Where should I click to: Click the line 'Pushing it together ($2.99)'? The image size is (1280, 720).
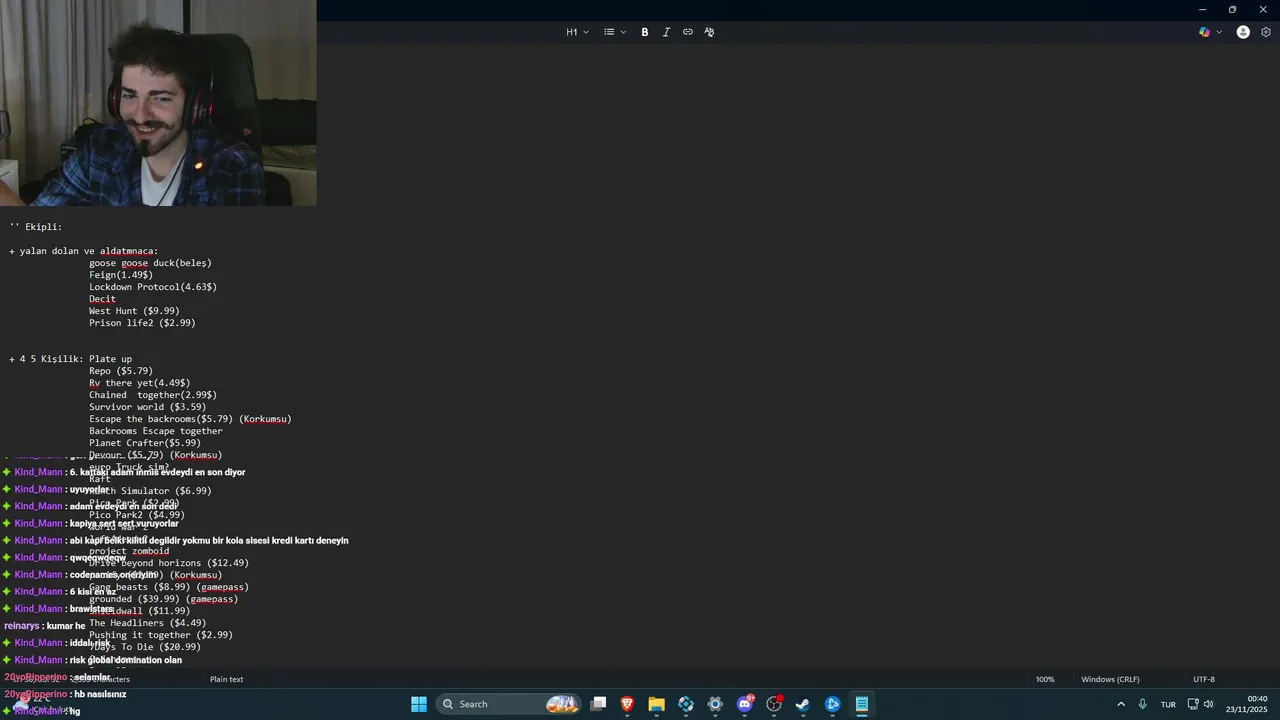[161, 635]
